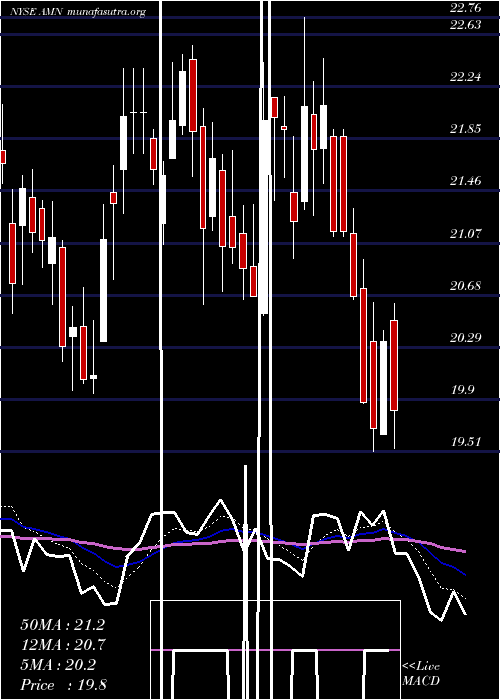Click the Price : 19.8 readout

point(63,685)
